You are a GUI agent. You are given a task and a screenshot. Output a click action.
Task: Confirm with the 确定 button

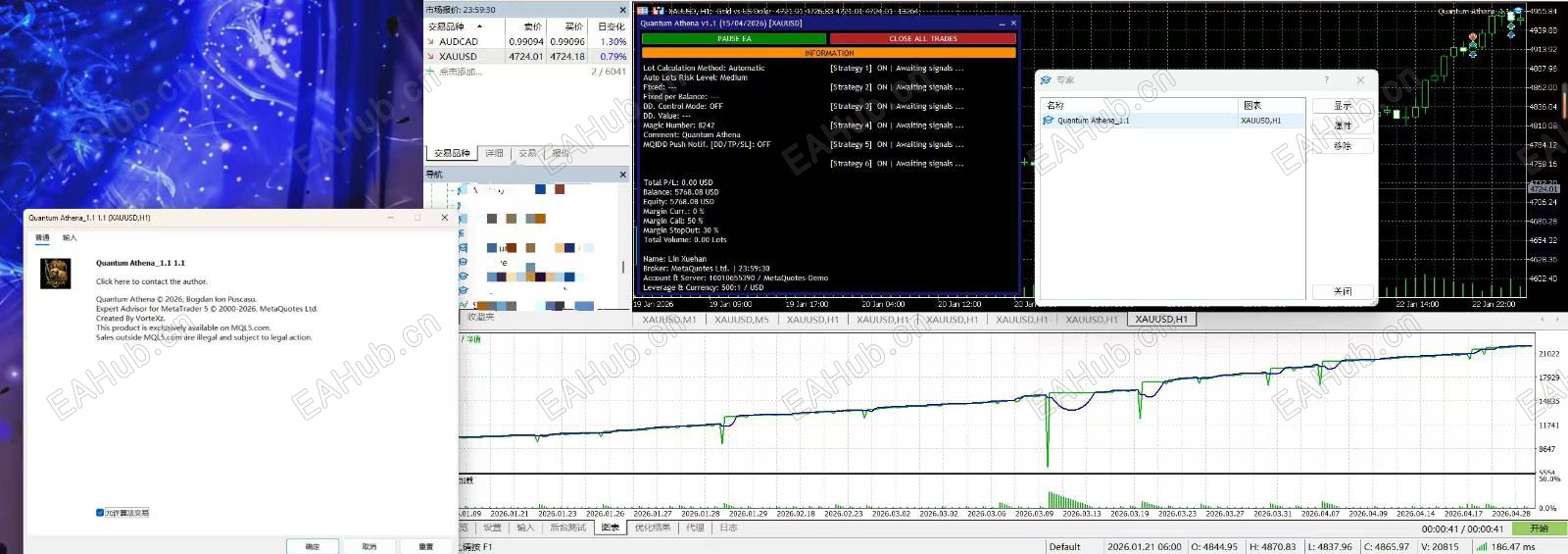pos(313,546)
